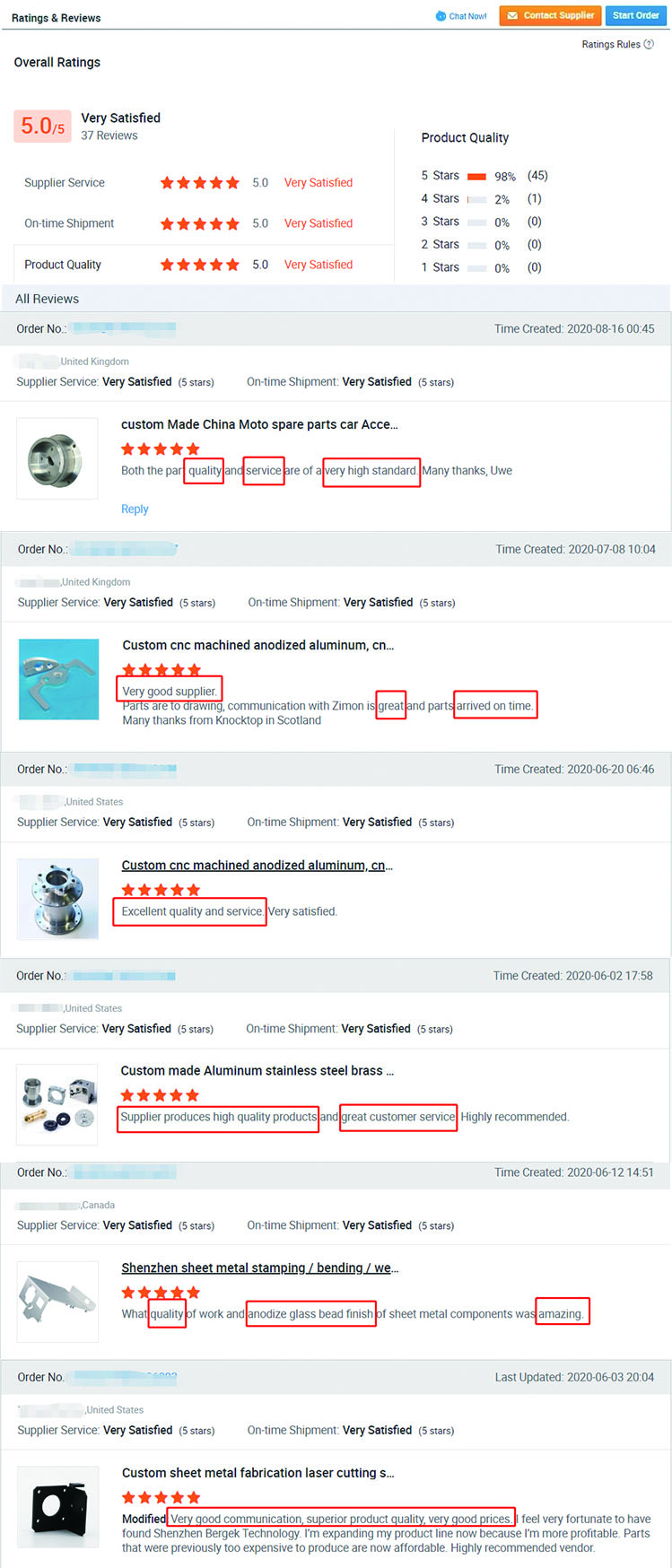Open the Ratings Rules help icon
This screenshot has width=672, height=1568.
pyautogui.click(x=649, y=44)
